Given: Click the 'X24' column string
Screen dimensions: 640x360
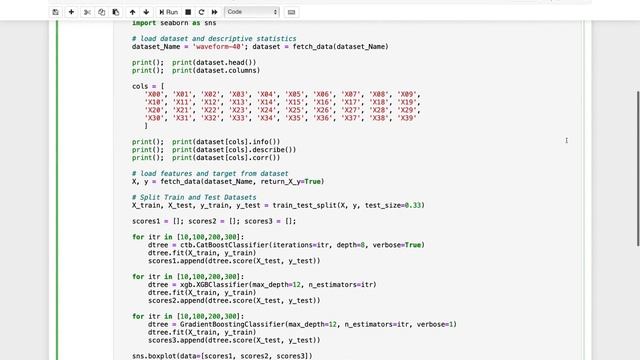Looking at the screenshot, I should point(266,110).
